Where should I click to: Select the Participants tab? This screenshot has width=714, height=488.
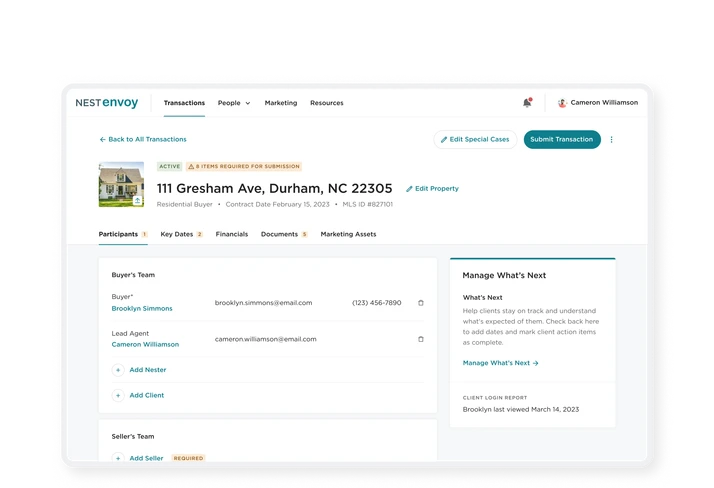pos(123,234)
